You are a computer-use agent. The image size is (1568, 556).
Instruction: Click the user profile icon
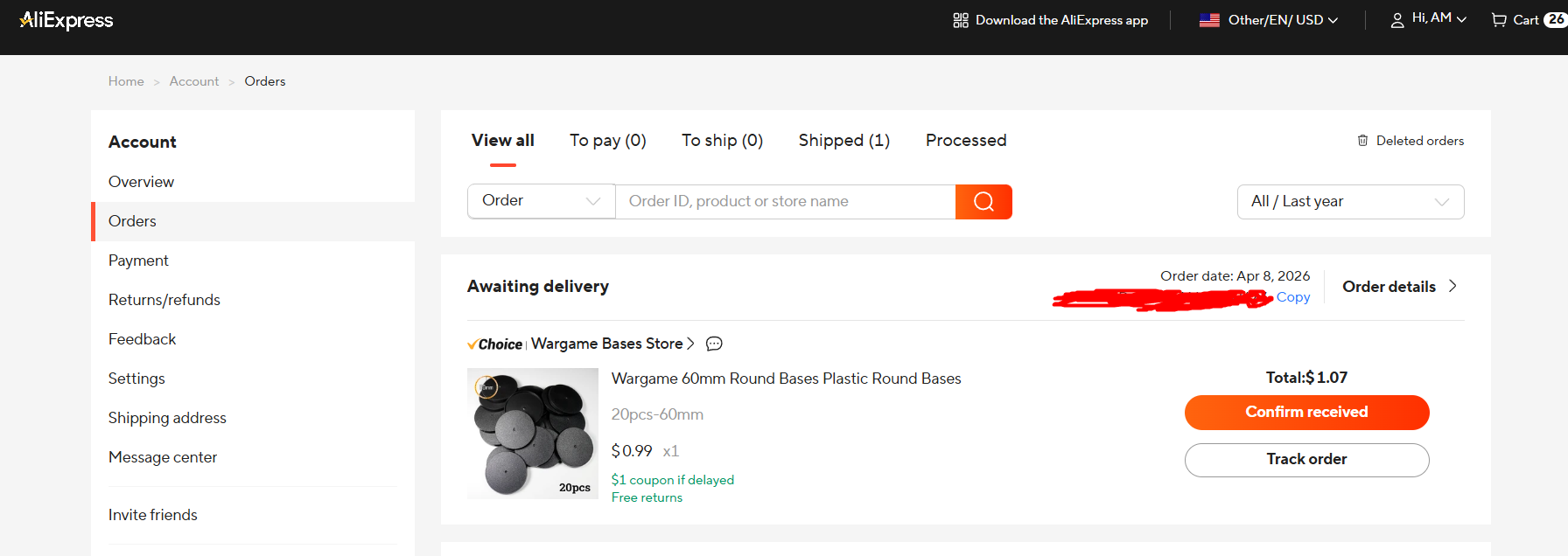[1397, 20]
